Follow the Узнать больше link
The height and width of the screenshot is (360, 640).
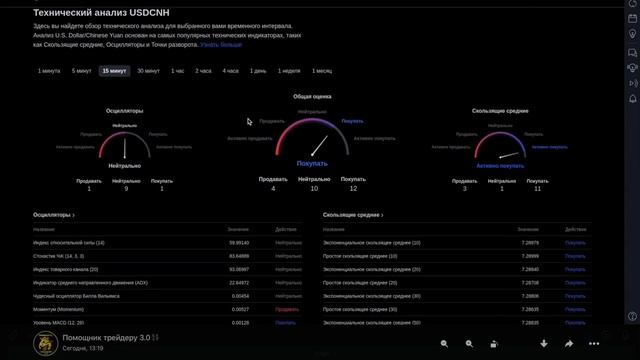221,44
